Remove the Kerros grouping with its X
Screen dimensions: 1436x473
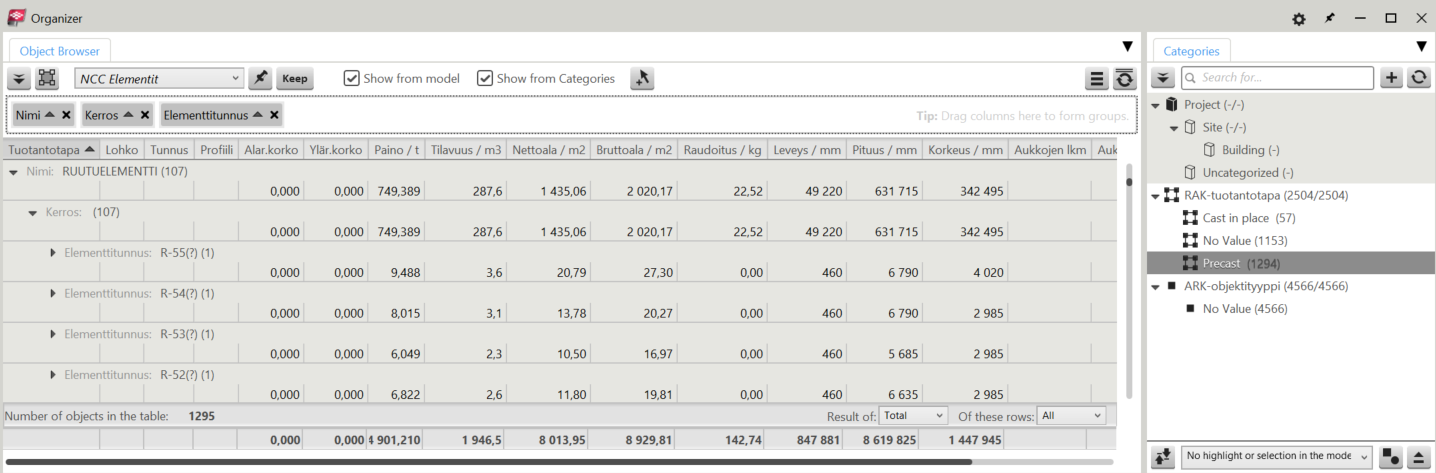[x=145, y=116]
